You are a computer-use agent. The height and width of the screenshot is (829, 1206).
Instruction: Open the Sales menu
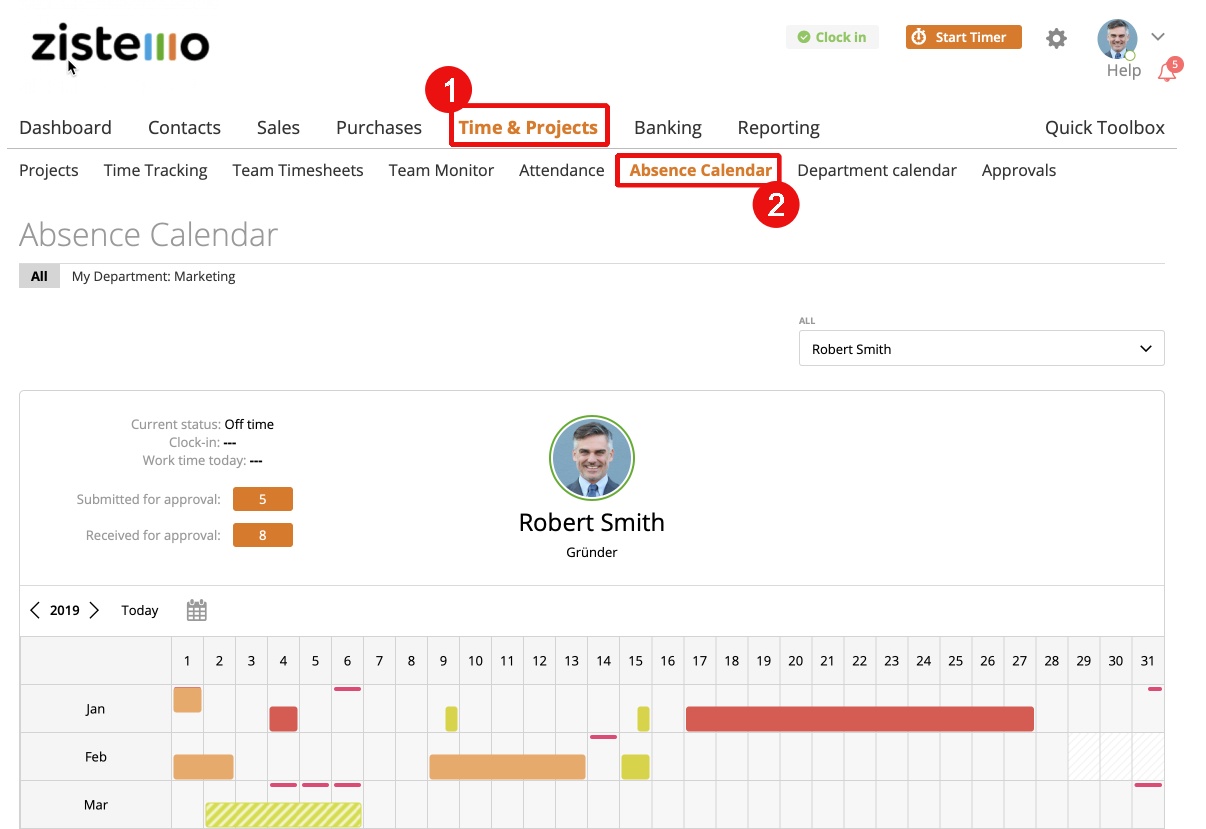[x=278, y=127]
